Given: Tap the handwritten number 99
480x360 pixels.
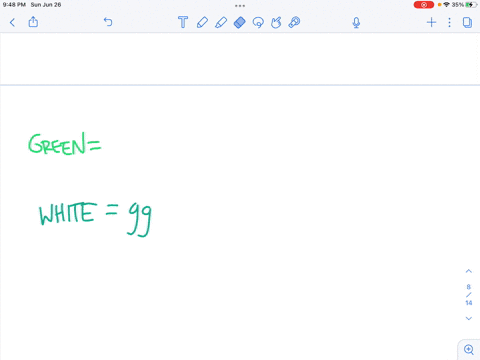Looking at the screenshot, I should click(x=139, y=220).
